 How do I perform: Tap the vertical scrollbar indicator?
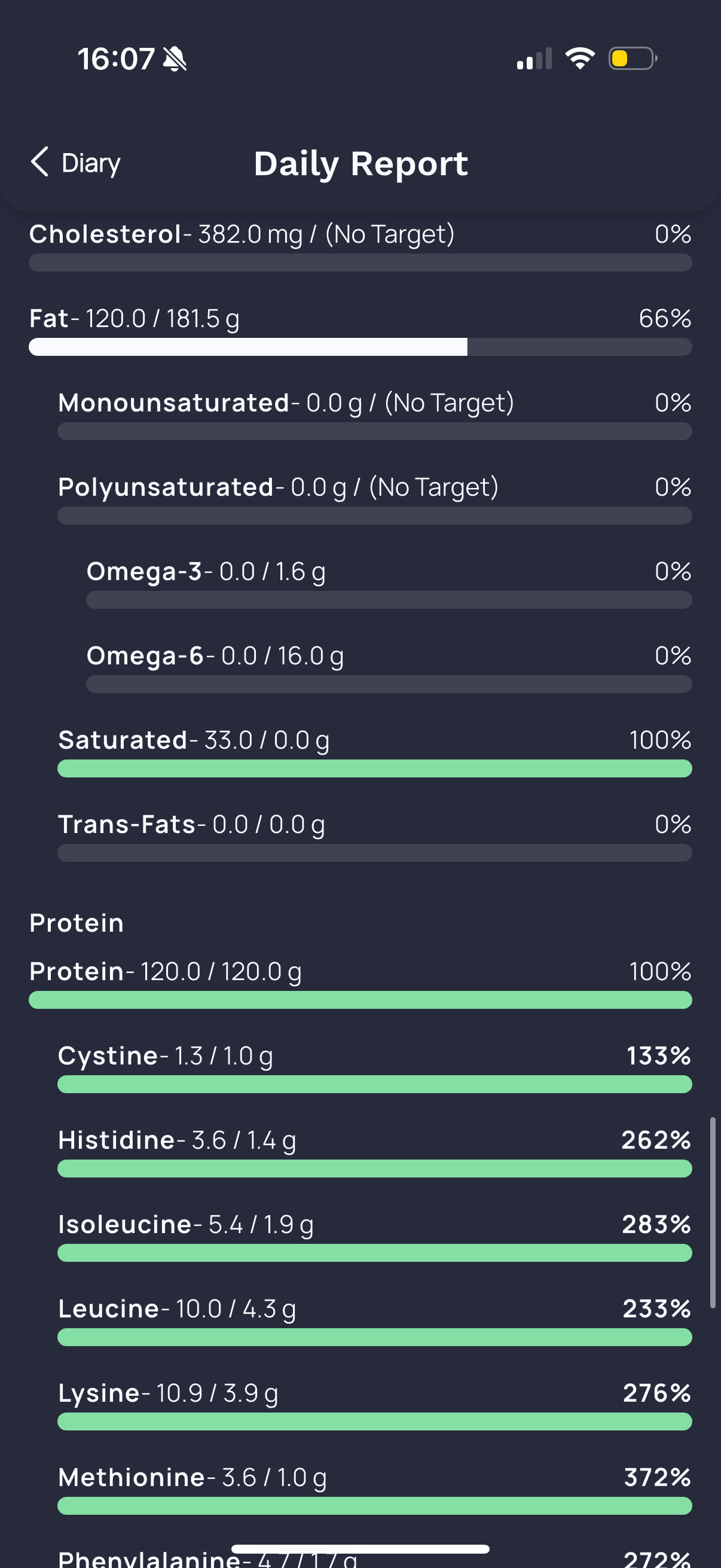pos(713,1213)
